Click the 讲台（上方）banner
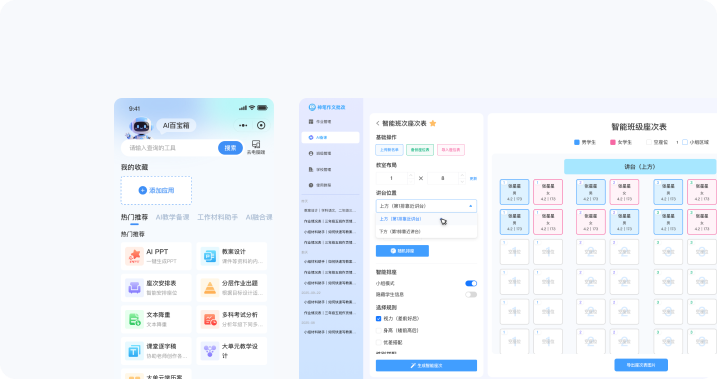This screenshot has height=379, width=717. pos(640,167)
